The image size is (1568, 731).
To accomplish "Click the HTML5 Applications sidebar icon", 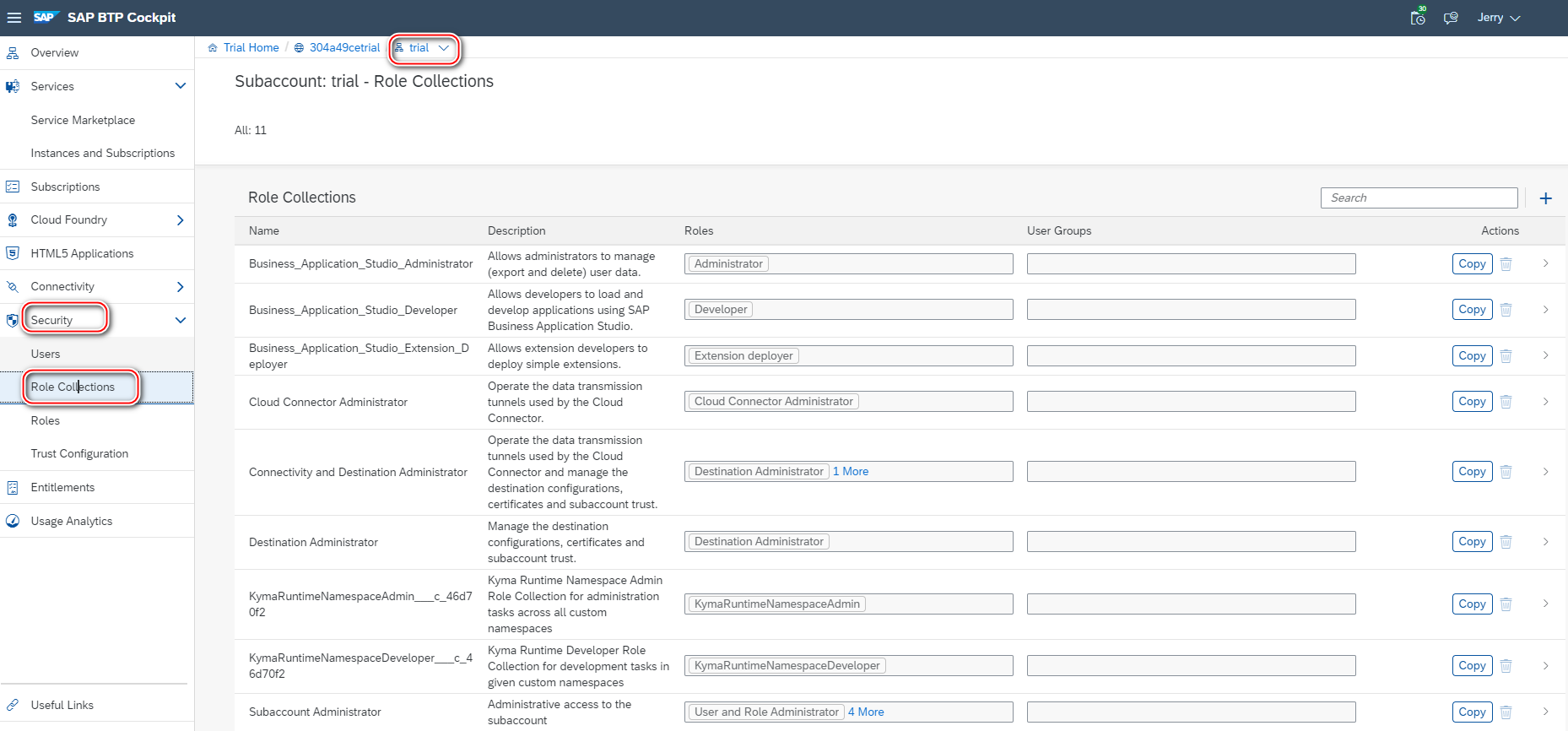I will 13,253.
